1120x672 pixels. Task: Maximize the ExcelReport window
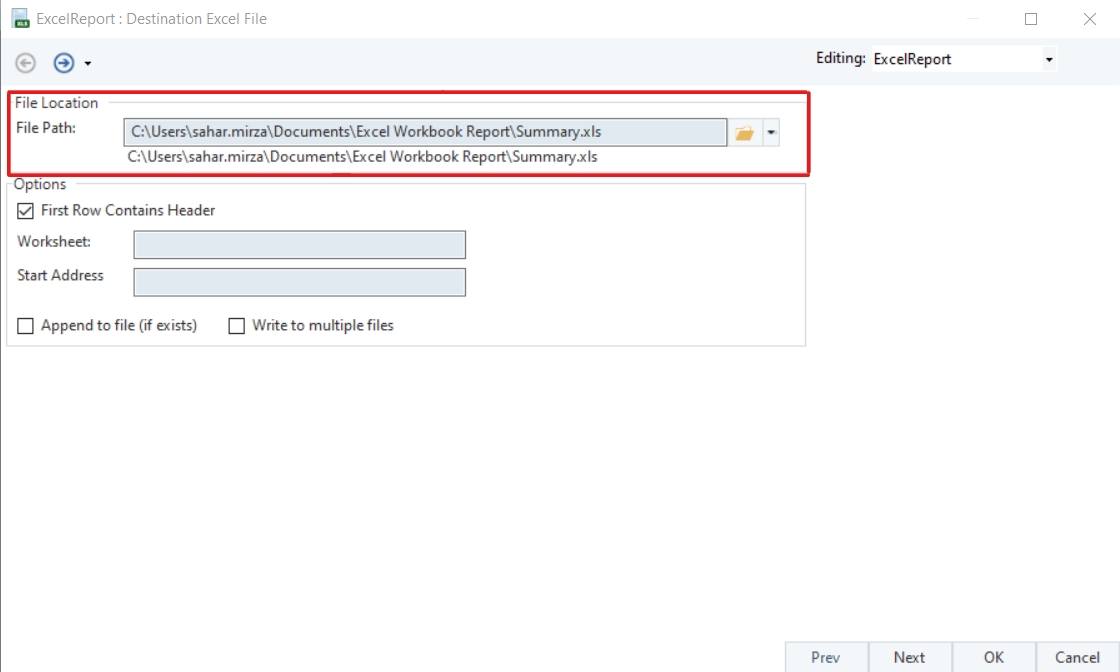pyautogui.click(x=1031, y=19)
